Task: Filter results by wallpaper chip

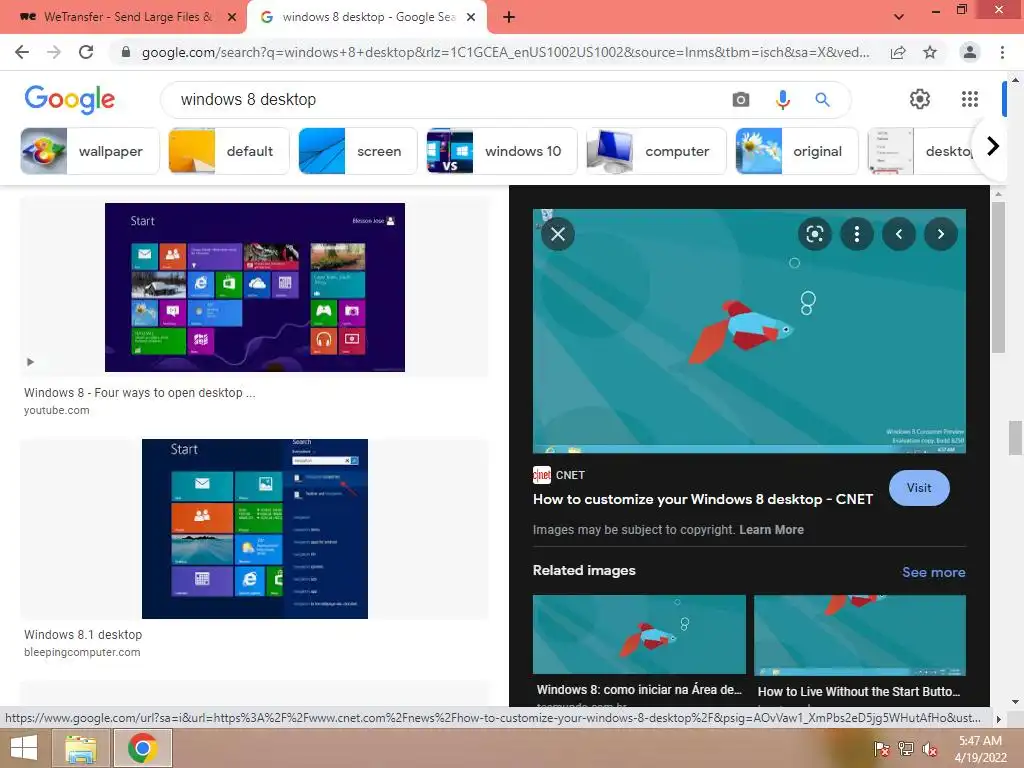Action: pos(89,151)
